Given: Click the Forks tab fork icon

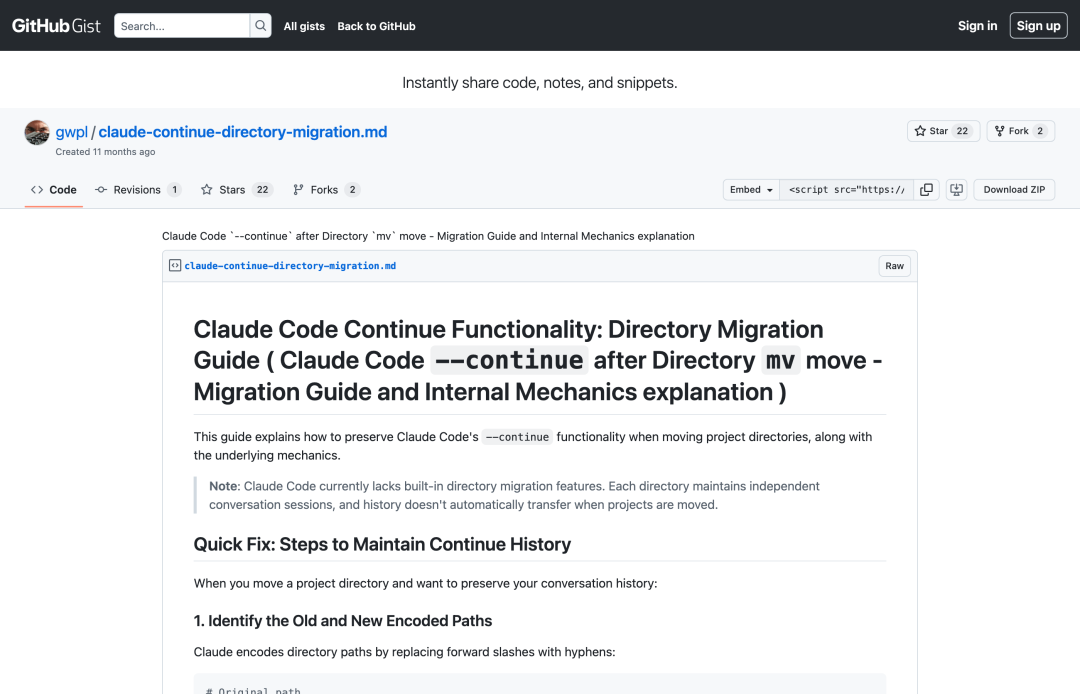Looking at the screenshot, I should tap(298, 189).
